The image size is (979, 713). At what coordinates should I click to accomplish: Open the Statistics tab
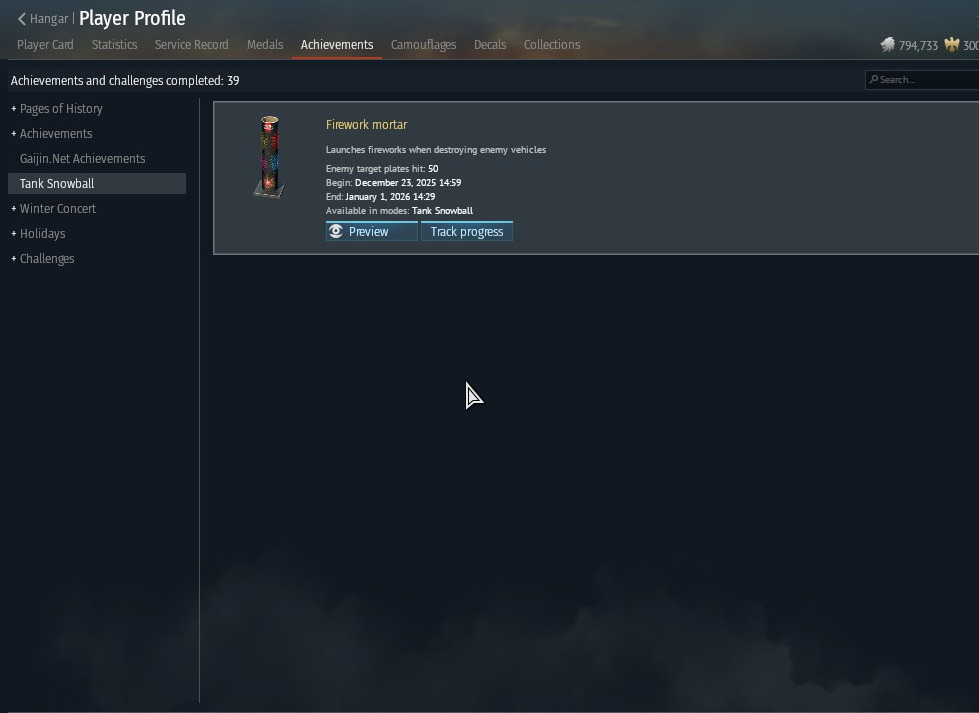click(x=114, y=45)
